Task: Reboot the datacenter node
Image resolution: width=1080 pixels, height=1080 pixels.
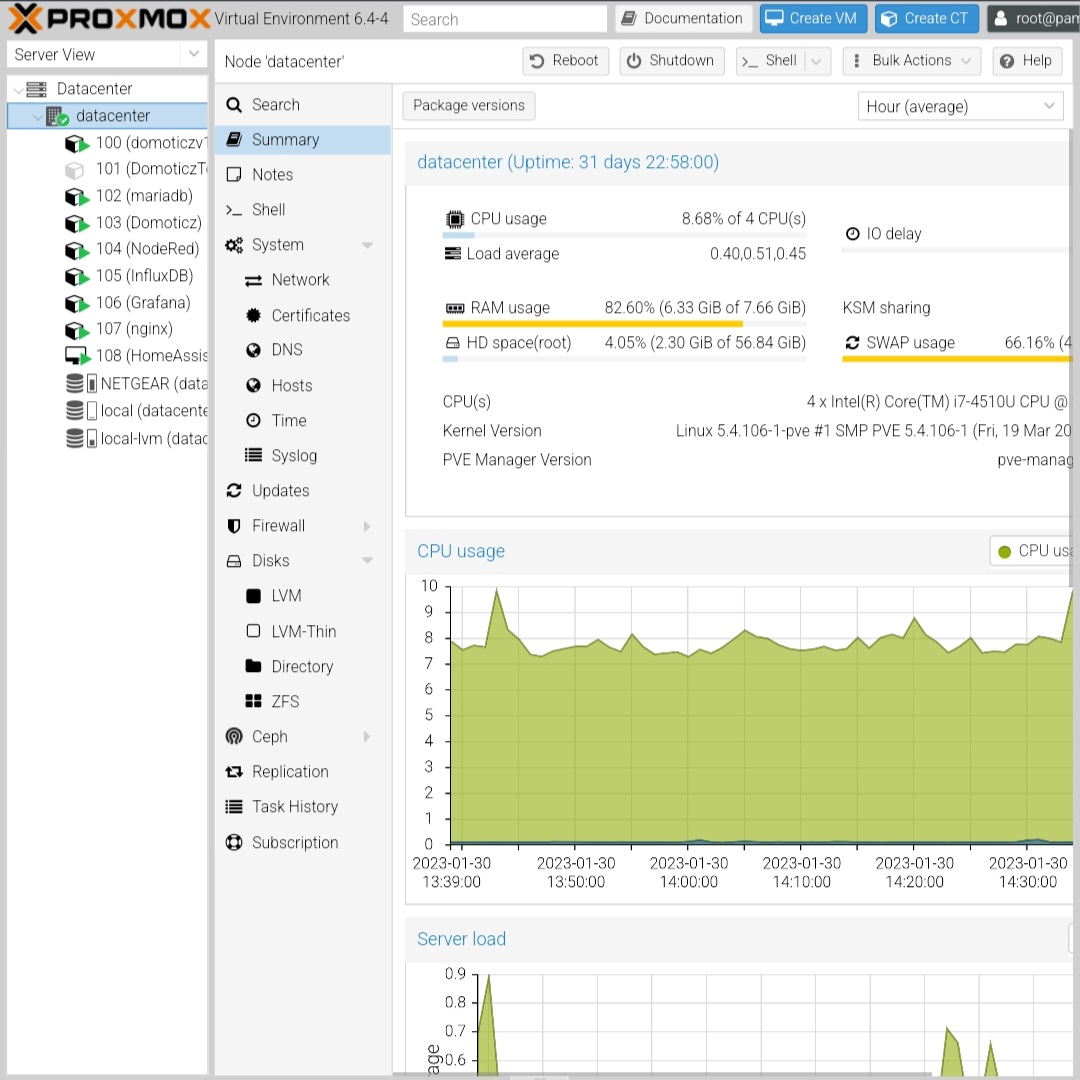Action: [565, 61]
